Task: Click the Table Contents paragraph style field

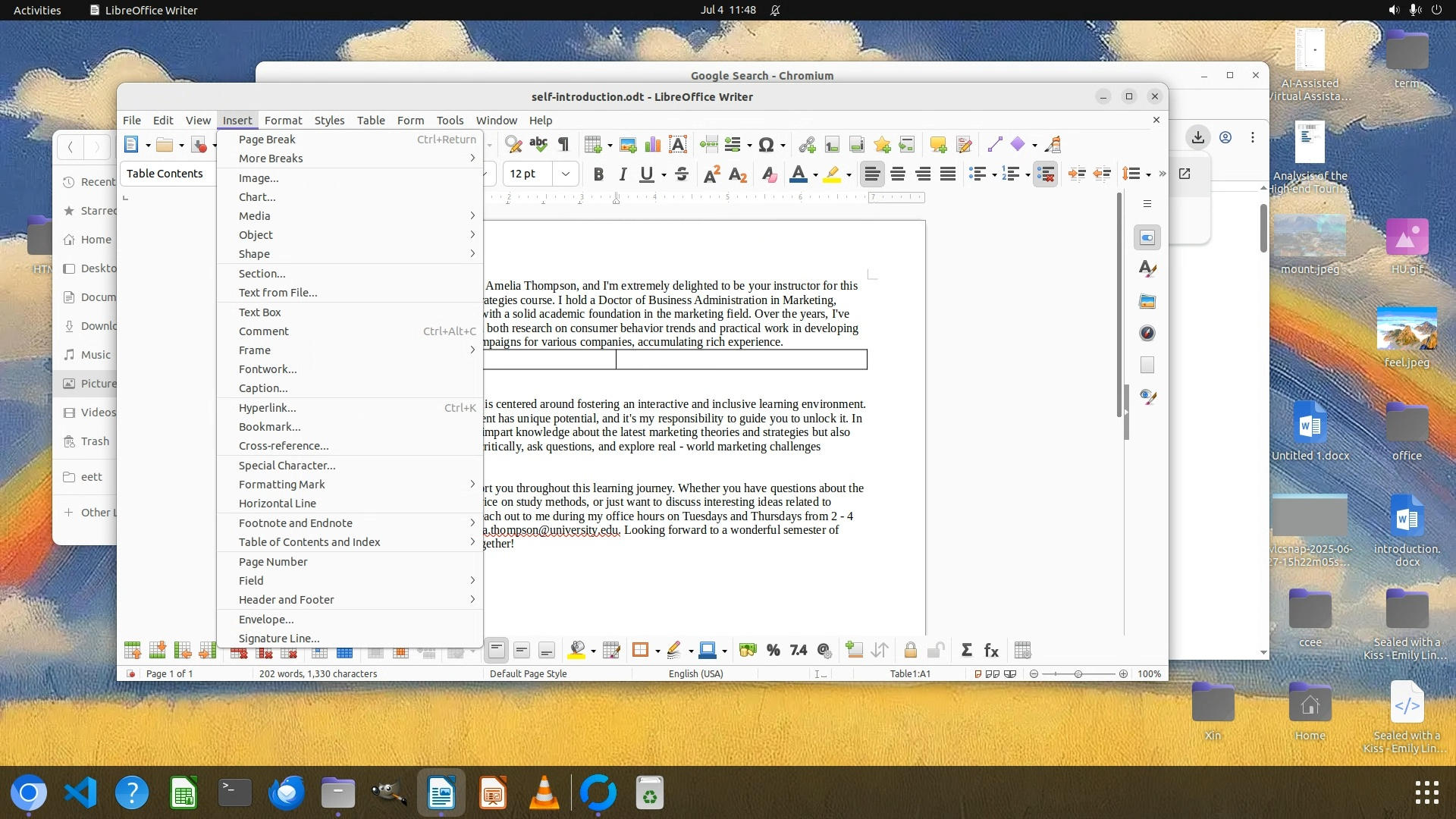Action: 165,174
